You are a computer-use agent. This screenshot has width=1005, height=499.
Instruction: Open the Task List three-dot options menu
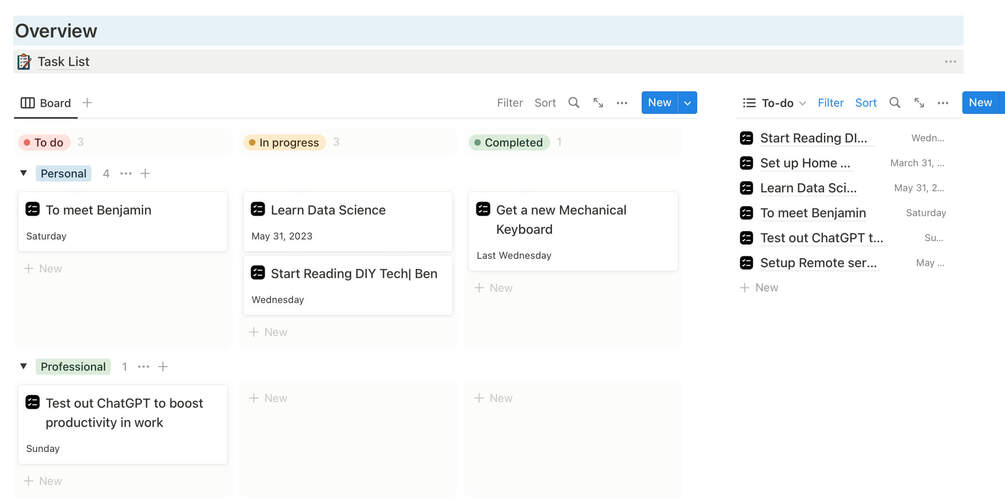pyautogui.click(x=950, y=62)
